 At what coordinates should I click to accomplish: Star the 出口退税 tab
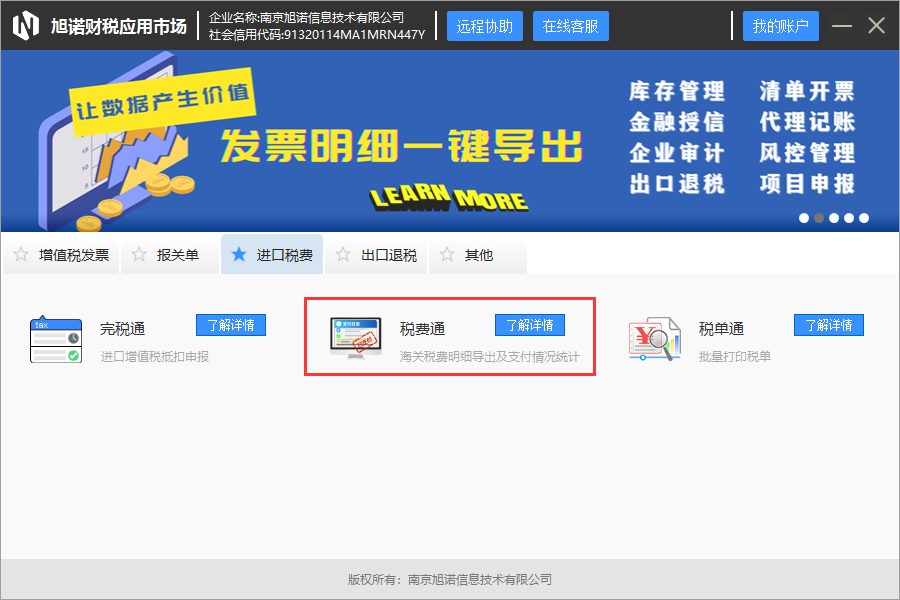(343, 254)
